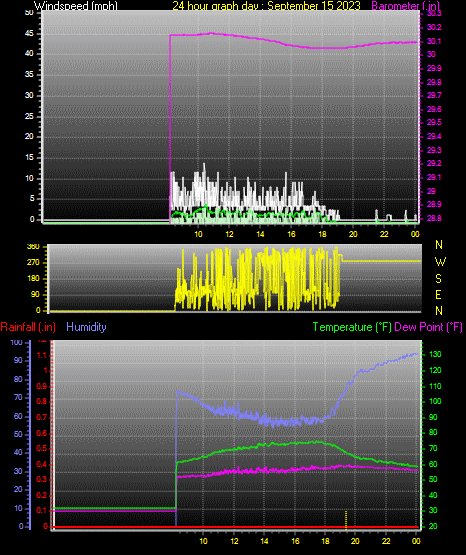Image resolution: width=466 pixels, height=555 pixels.
Task: Select the magenta "Dew Point (°F)" legend label
Action: click(428, 327)
